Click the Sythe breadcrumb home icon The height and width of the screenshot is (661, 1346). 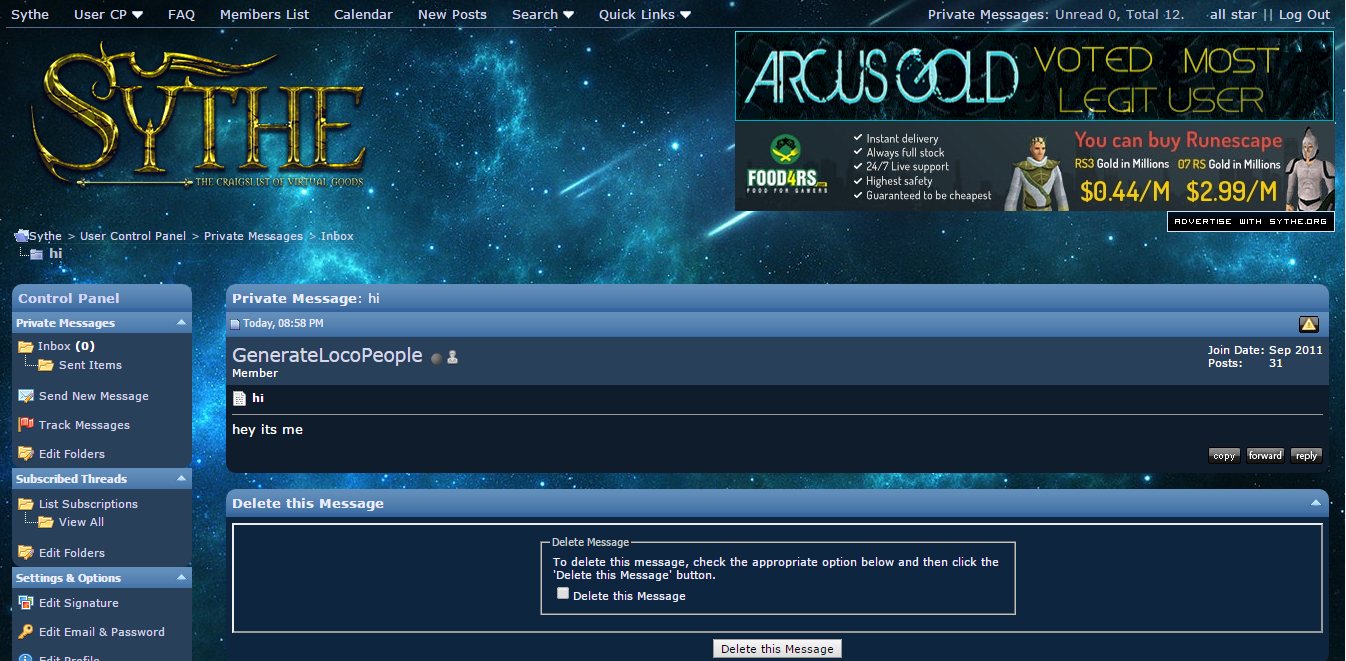point(21,236)
